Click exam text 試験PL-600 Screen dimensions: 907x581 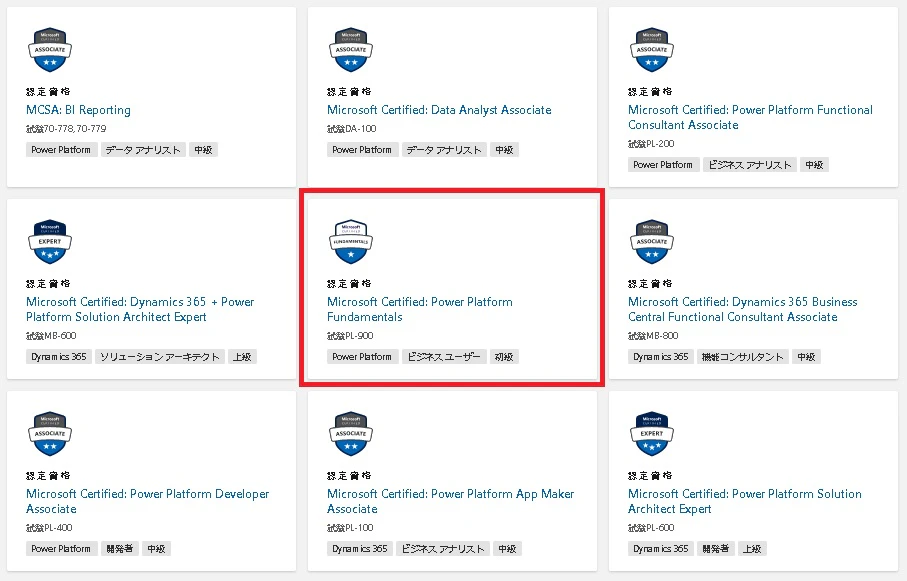pyautogui.click(x=651, y=528)
